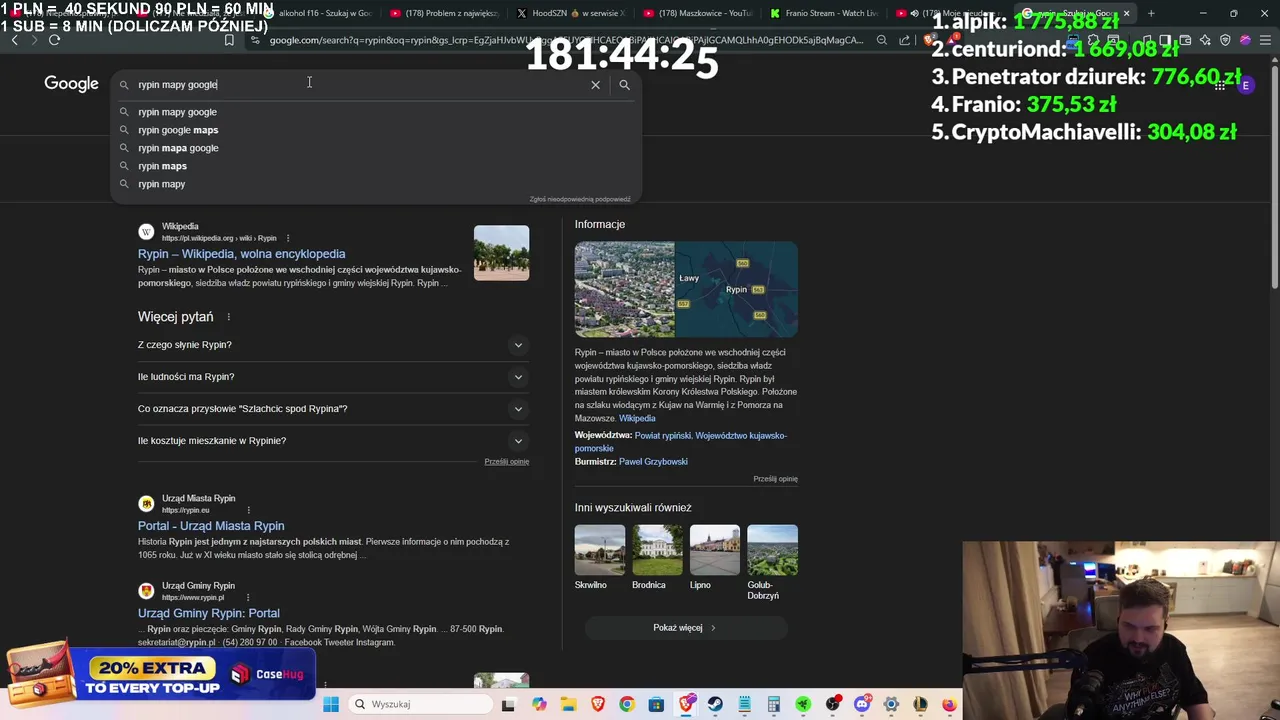Expand question 'Z czego słynie Rypin?'
This screenshot has height=720, width=1280.
coord(333,345)
